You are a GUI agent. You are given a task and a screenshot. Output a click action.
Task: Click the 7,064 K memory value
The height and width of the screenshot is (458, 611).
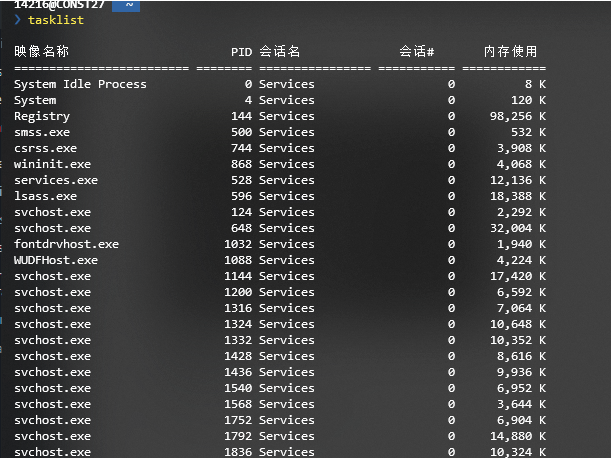(521, 308)
